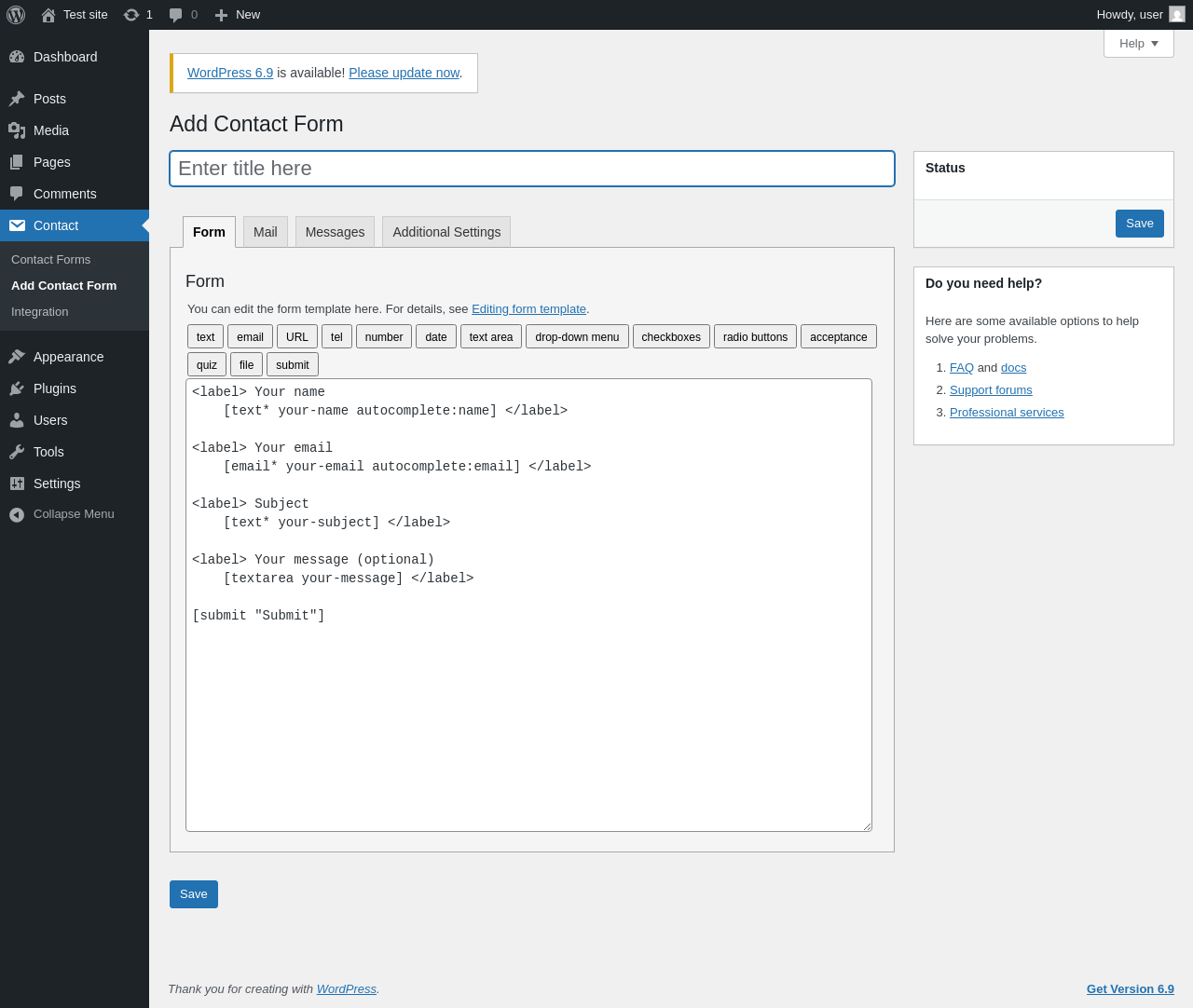1193x1008 pixels.
Task: Open the Additional Settings tab
Action: (x=446, y=232)
